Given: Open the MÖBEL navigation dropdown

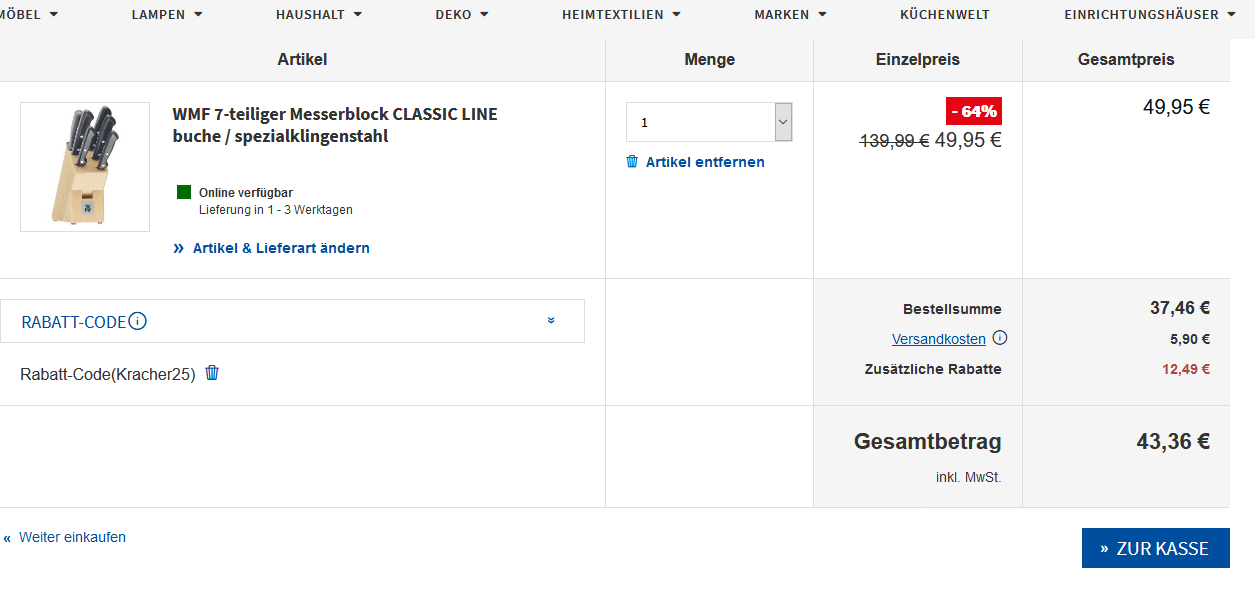Looking at the screenshot, I should [30, 14].
